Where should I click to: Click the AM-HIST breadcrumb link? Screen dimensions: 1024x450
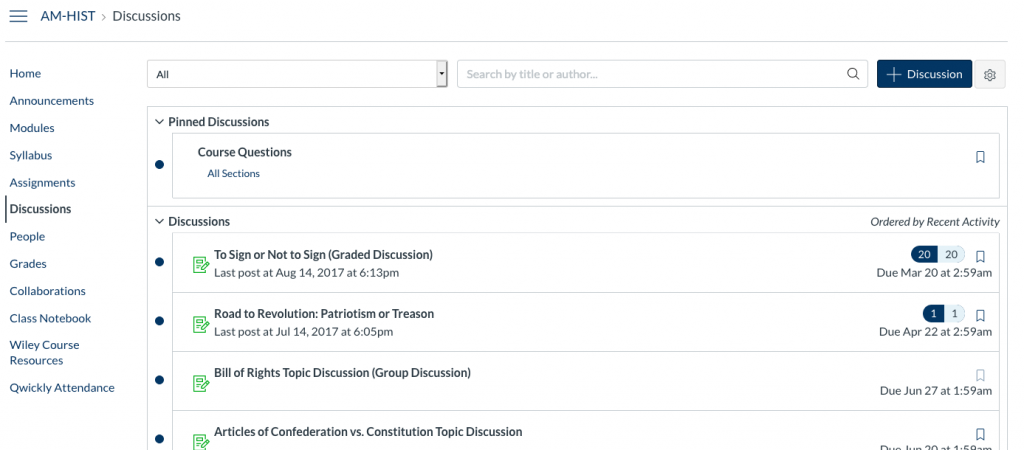(x=68, y=16)
